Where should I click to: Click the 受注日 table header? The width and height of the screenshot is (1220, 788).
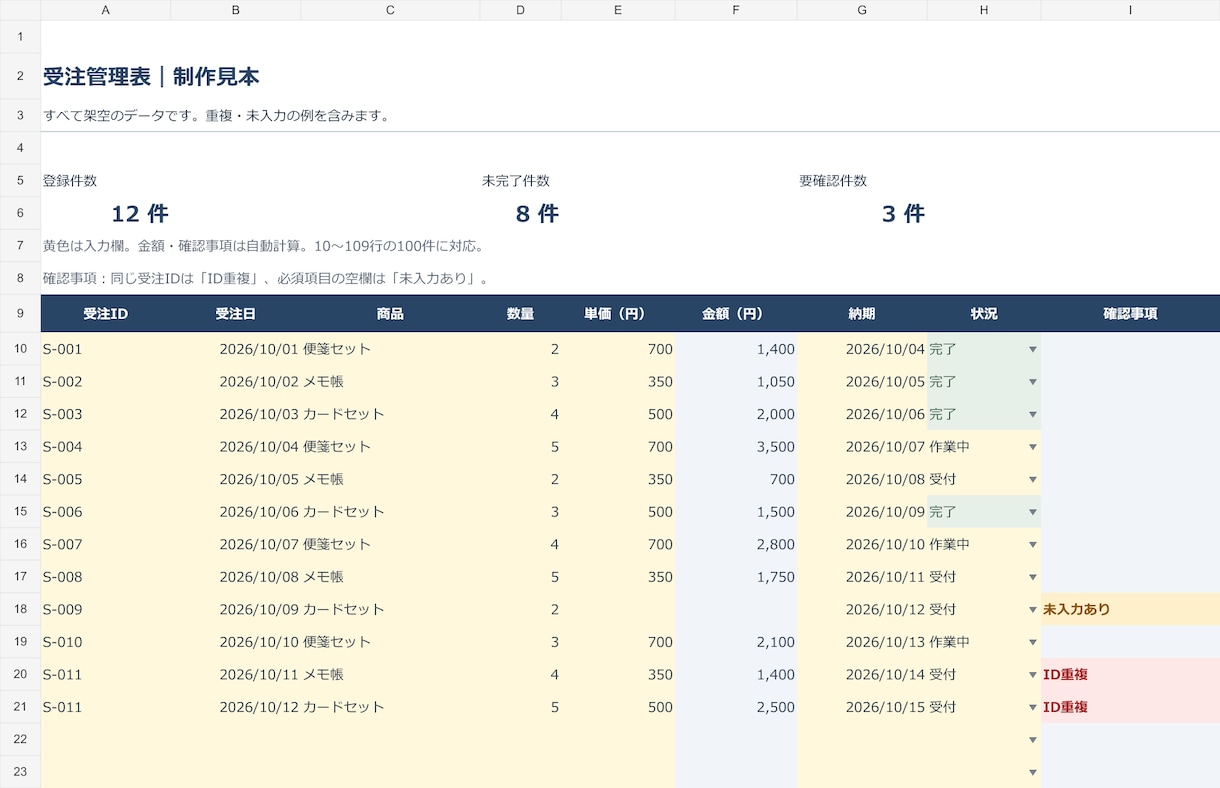pyautogui.click(x=236, y=314)
